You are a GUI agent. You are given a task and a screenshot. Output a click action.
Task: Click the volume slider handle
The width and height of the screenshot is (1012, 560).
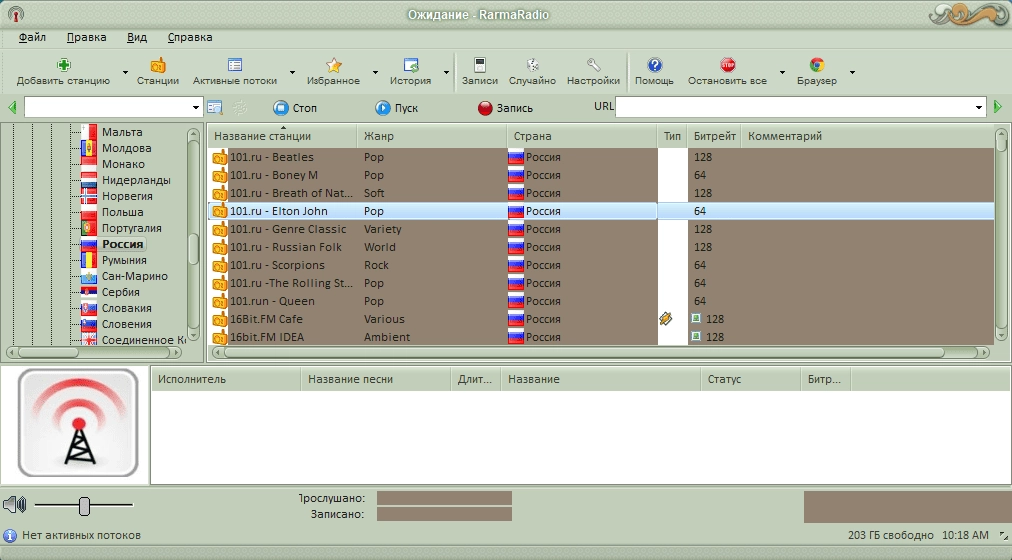(84, 506)
